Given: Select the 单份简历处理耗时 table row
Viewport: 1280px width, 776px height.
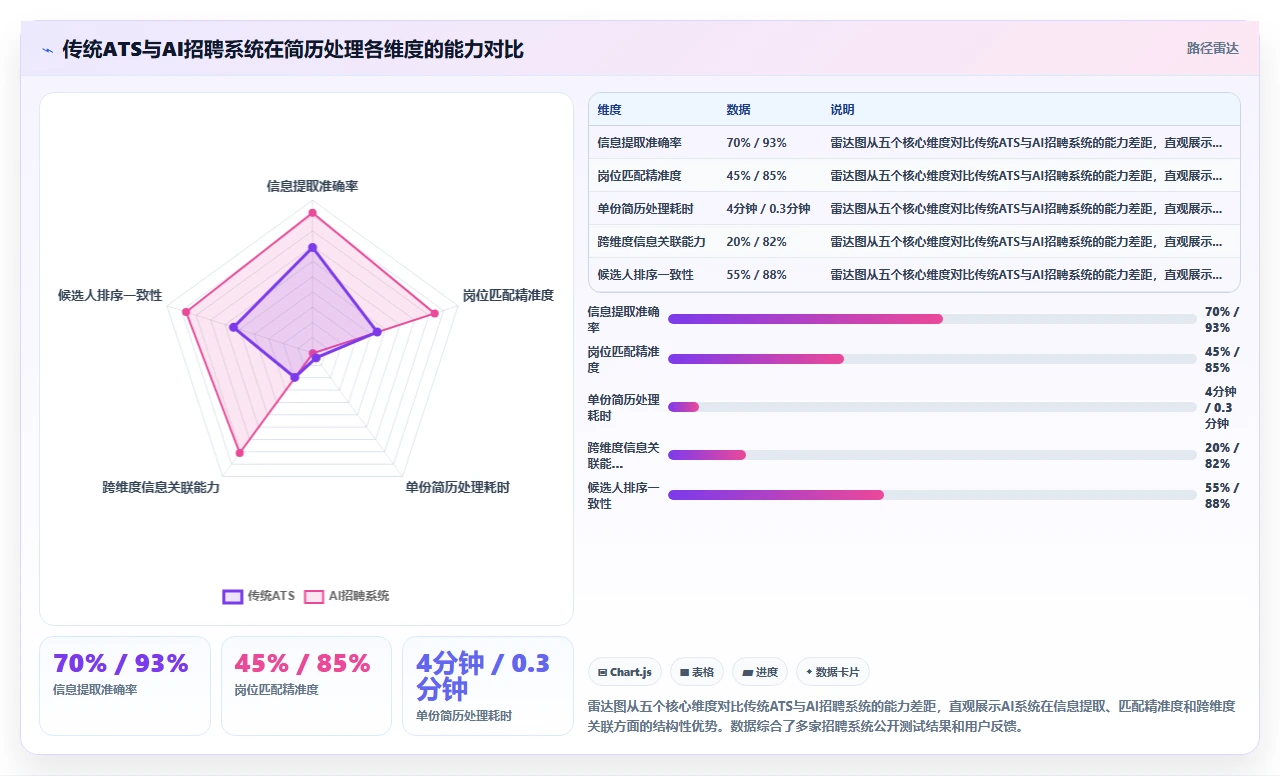Looking at the screenshot, I should pos(914,208).
